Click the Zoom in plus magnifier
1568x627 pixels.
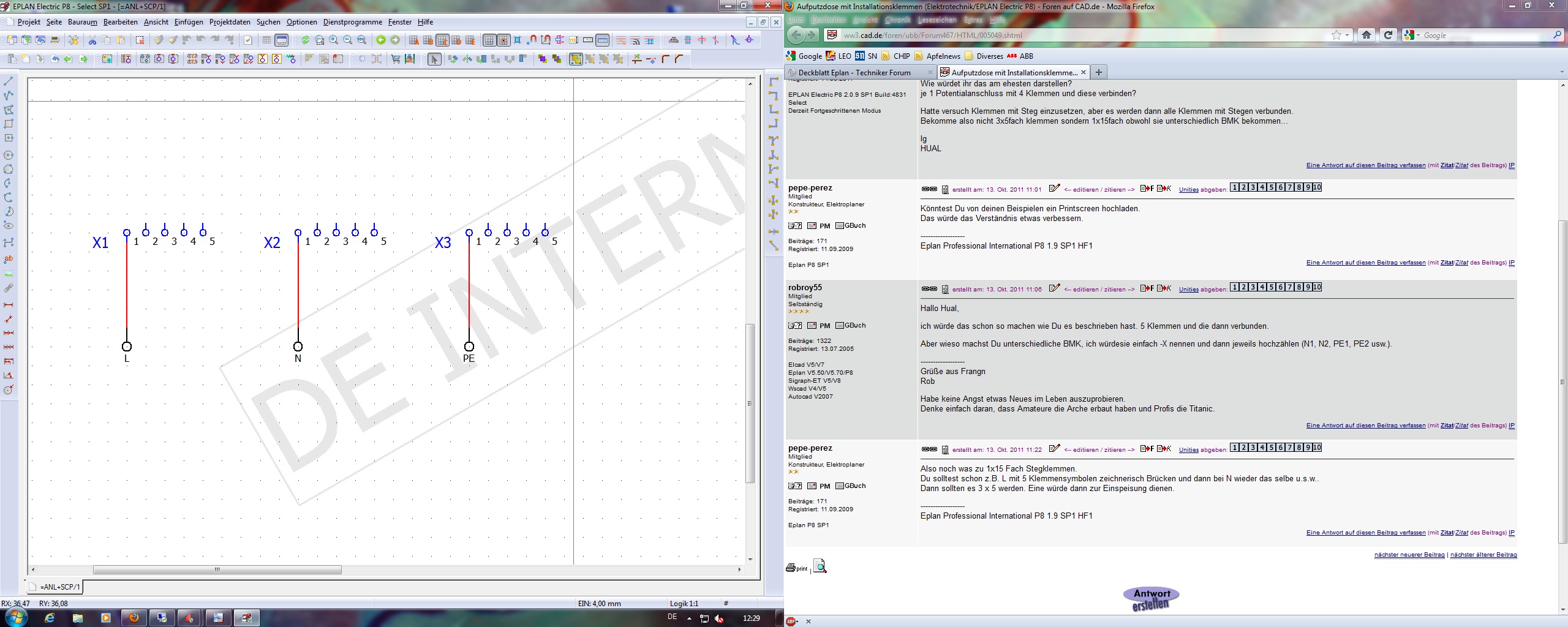(333, 40)
